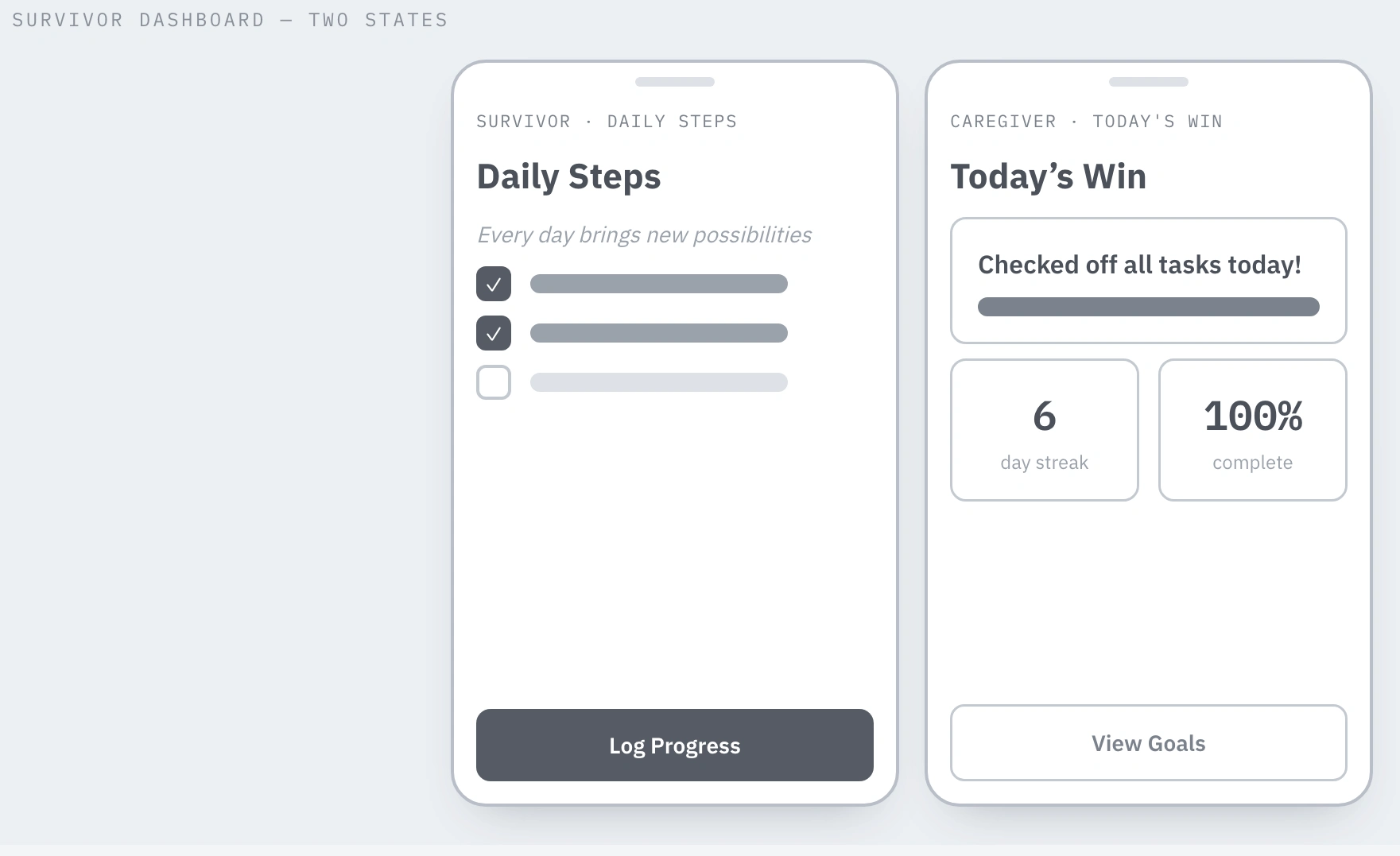
Task: Click the Caregiver · Today's Win label
Action: [1087, 122]
